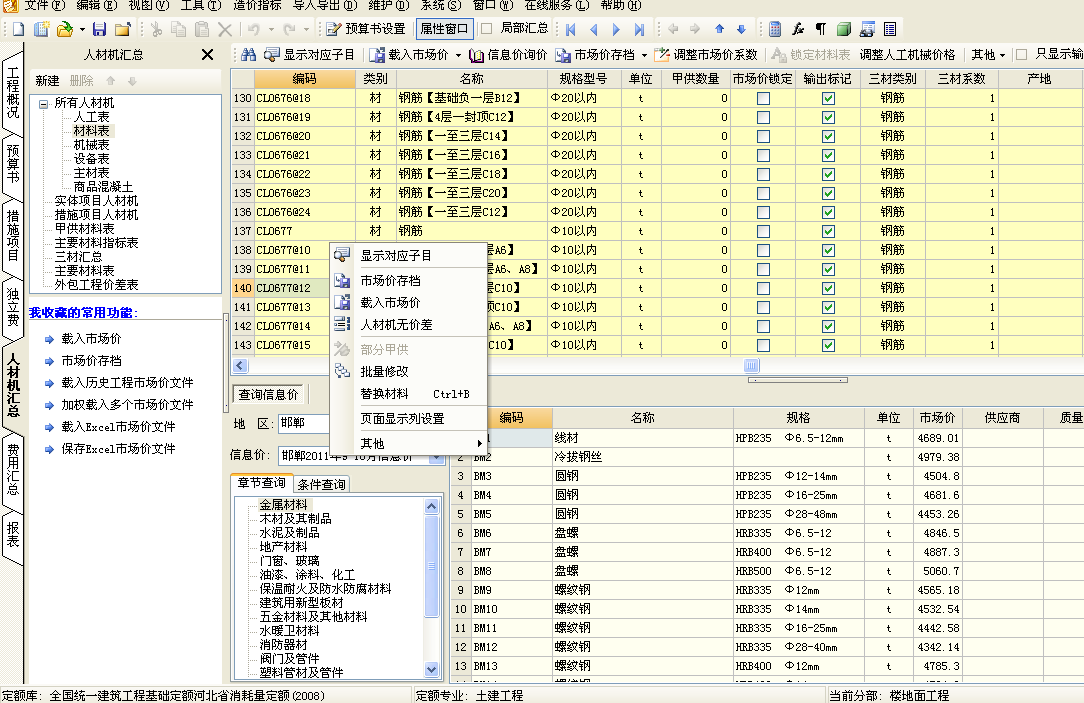The height and width of the screenshot is (703, 1084).
Task: Click the 属性窗口 toggle button
Action: pos(444,29)
